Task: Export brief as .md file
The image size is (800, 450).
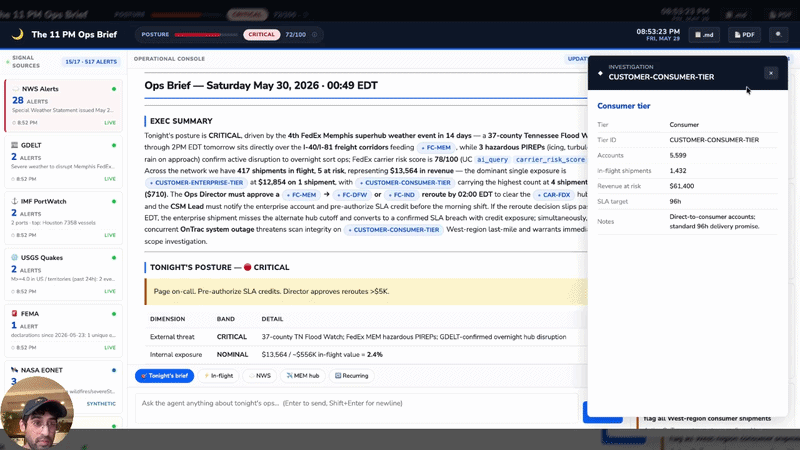Action: (x=704, y=35)
